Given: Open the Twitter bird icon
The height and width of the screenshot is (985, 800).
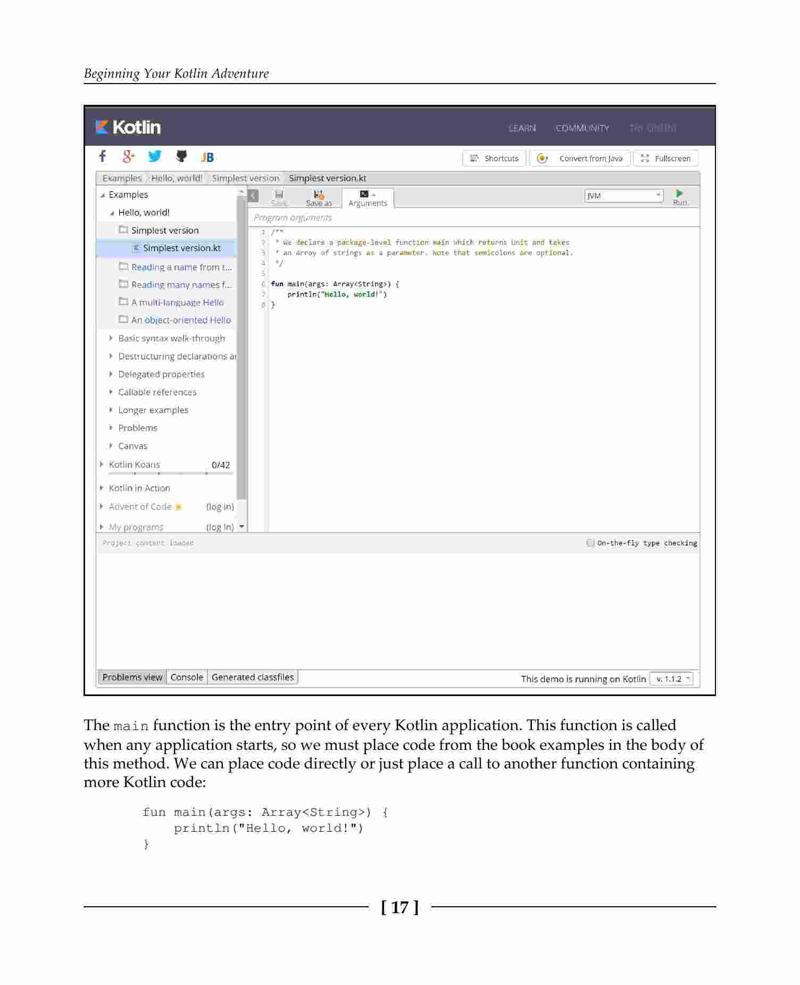Looking at the screenshot, I should [154, 156].
